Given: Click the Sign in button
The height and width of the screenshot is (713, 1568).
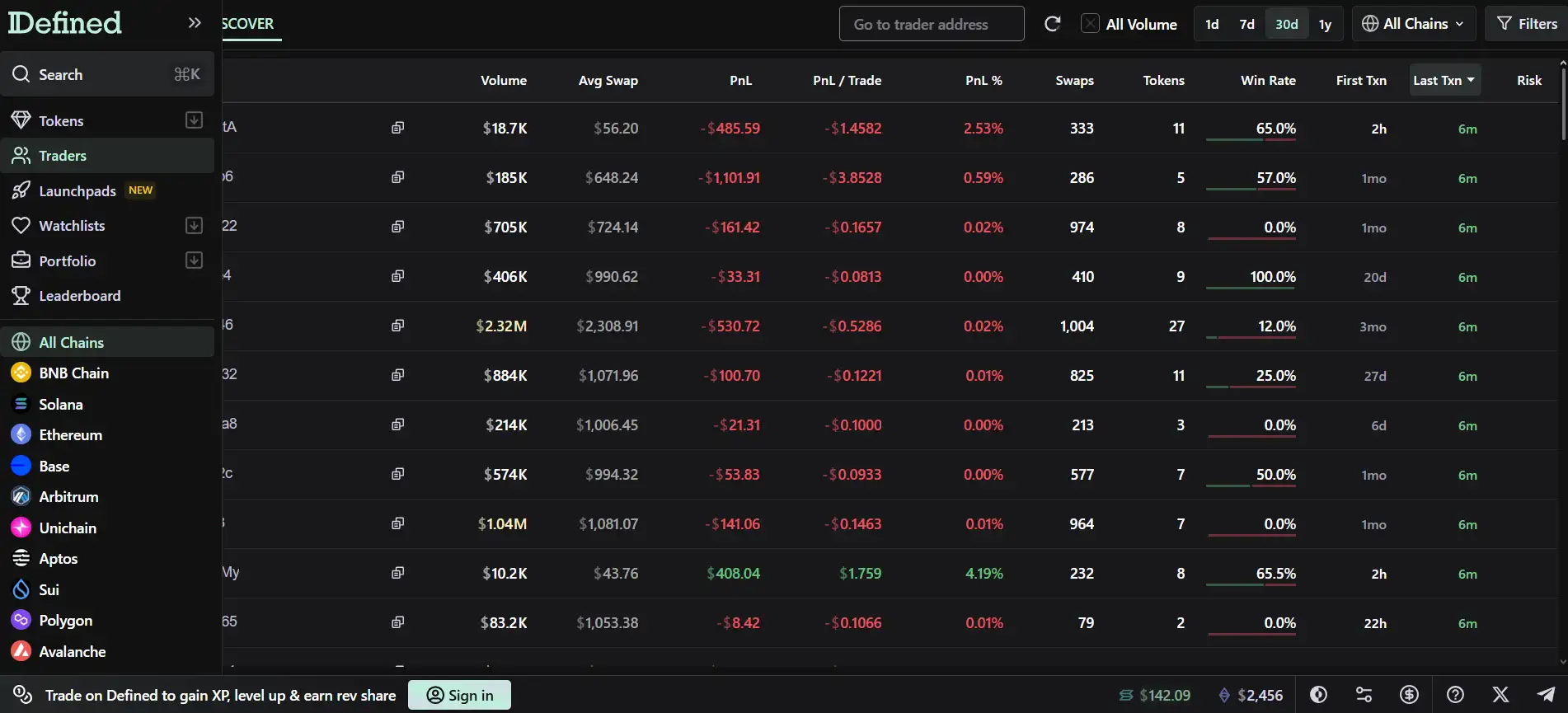Looking at the screenshot, I should (x=459, y=695).
